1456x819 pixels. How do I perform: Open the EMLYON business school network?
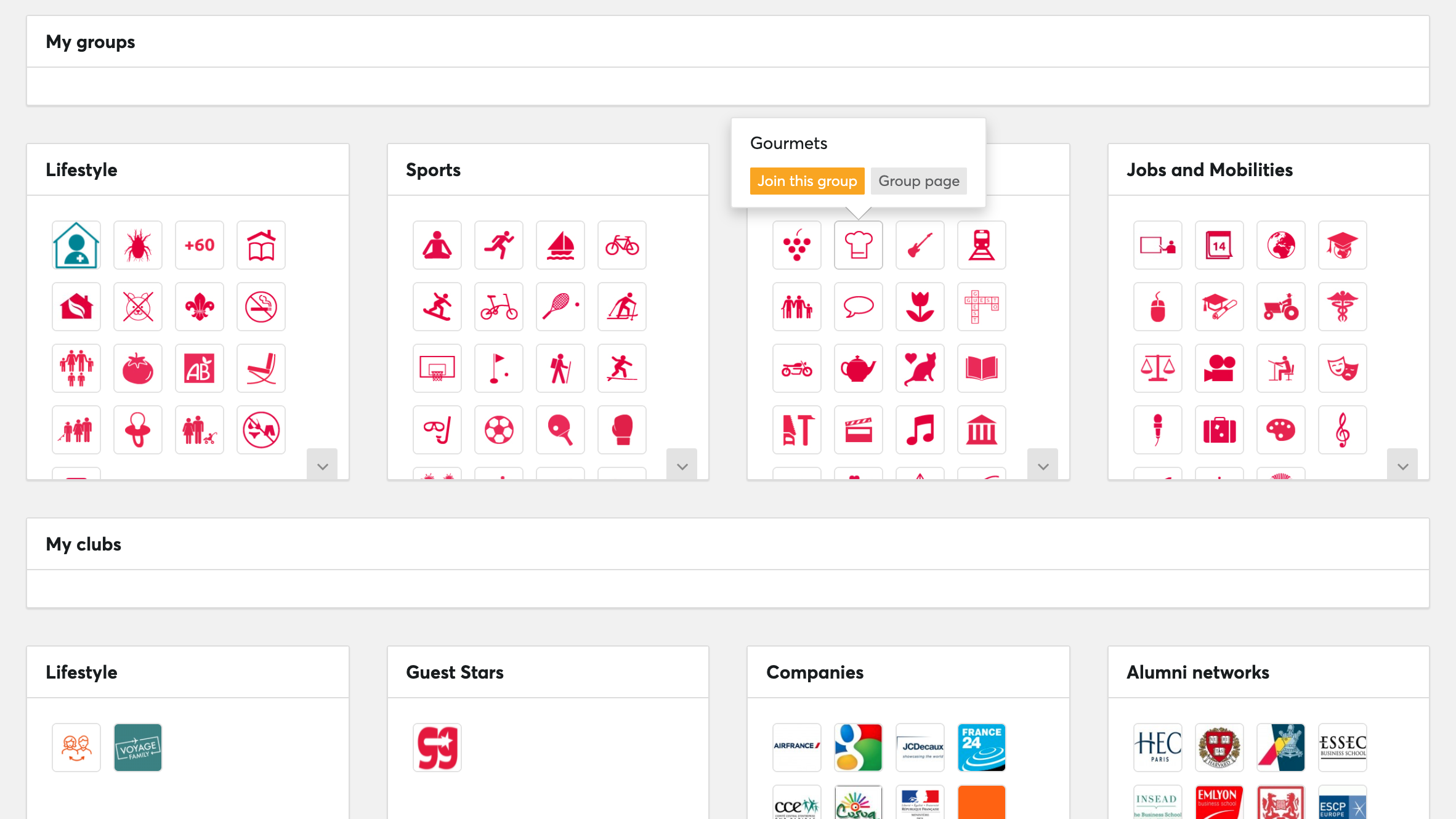[x=1219, y=802]
